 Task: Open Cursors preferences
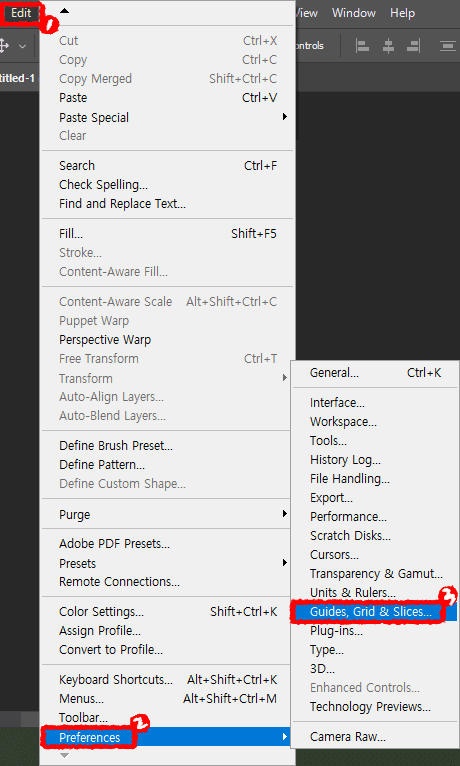375,555
